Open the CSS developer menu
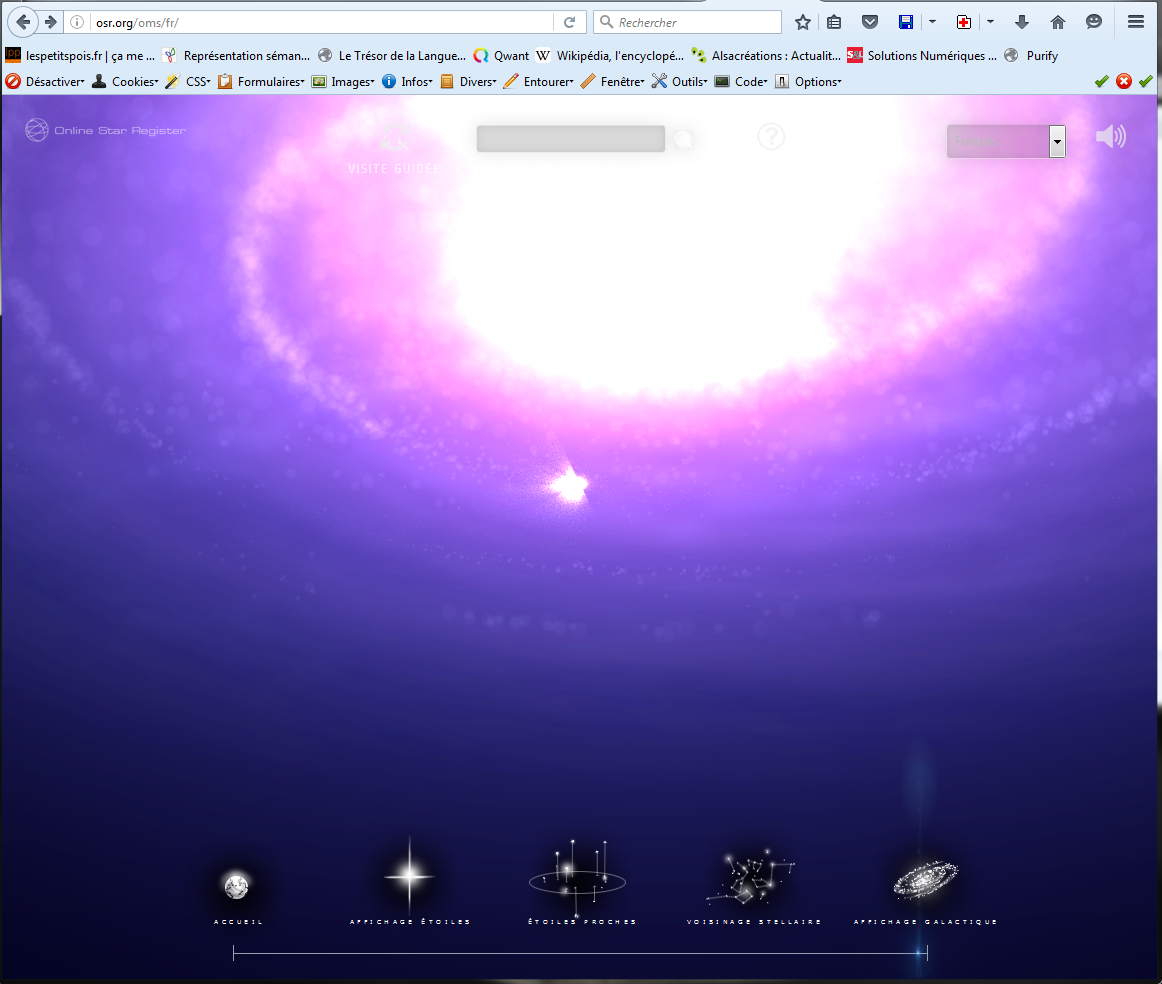Viewport: 1162px width, 984px height. [x=189, y=82]
